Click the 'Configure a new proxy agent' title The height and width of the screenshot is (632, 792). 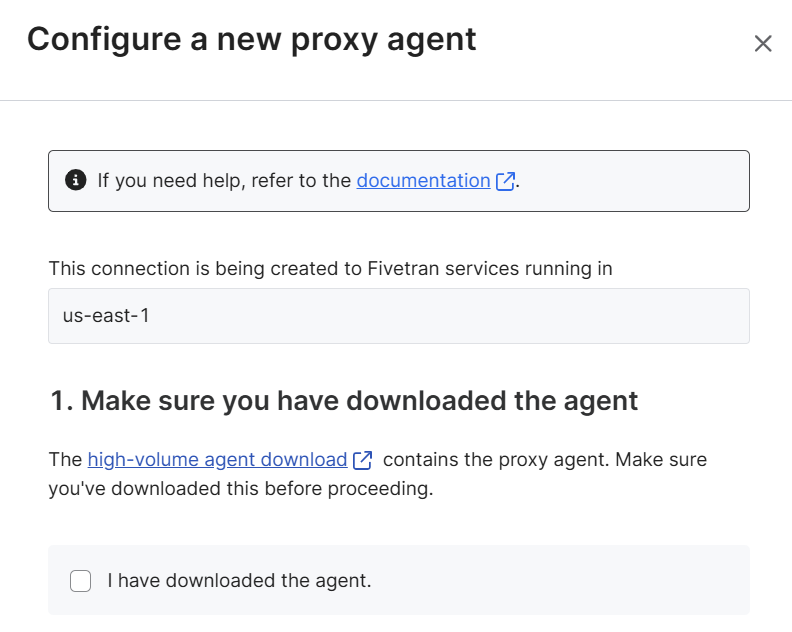(x=252, y=39)
